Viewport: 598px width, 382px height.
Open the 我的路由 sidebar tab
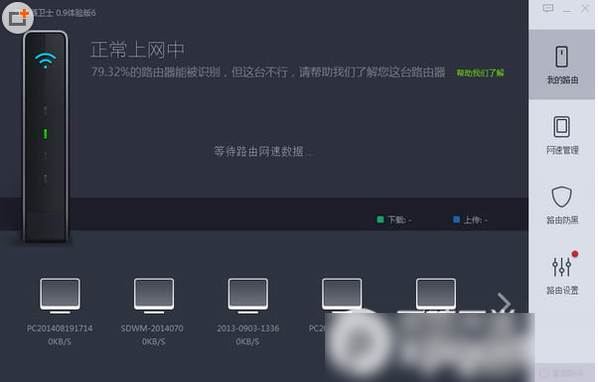tap(562, 65)
